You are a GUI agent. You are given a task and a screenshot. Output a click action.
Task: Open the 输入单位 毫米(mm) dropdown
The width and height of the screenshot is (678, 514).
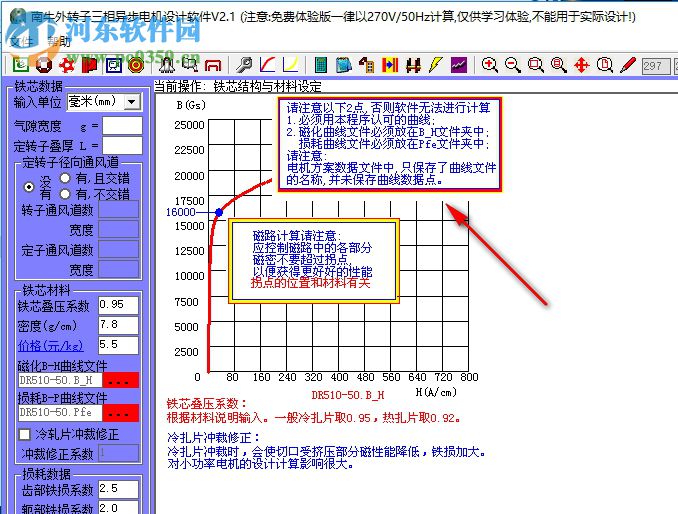pyautogui.click(x=132, y=102)
